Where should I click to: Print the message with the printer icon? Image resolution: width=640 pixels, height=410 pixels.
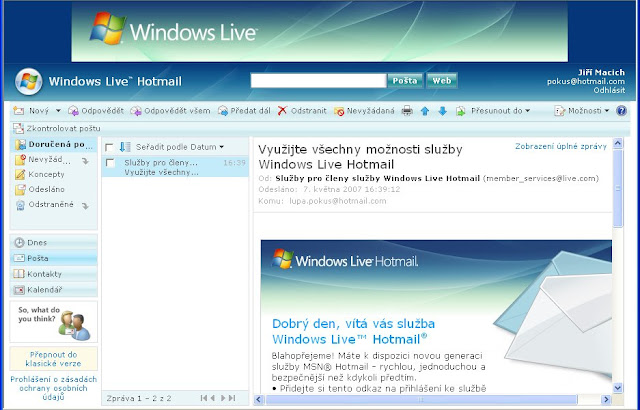(x=407, y=111)
